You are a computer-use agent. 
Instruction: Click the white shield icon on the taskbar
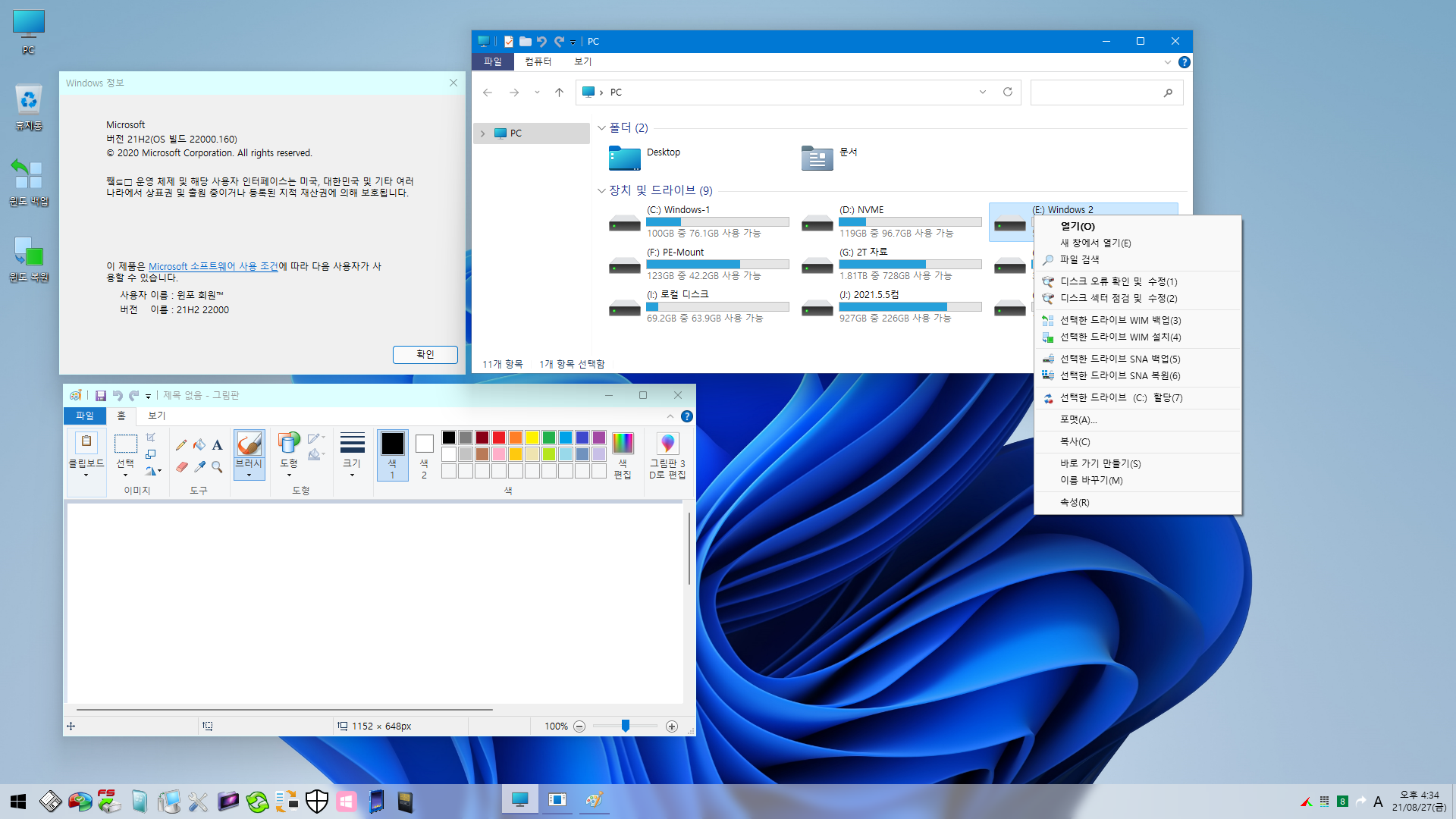(317, 801)
